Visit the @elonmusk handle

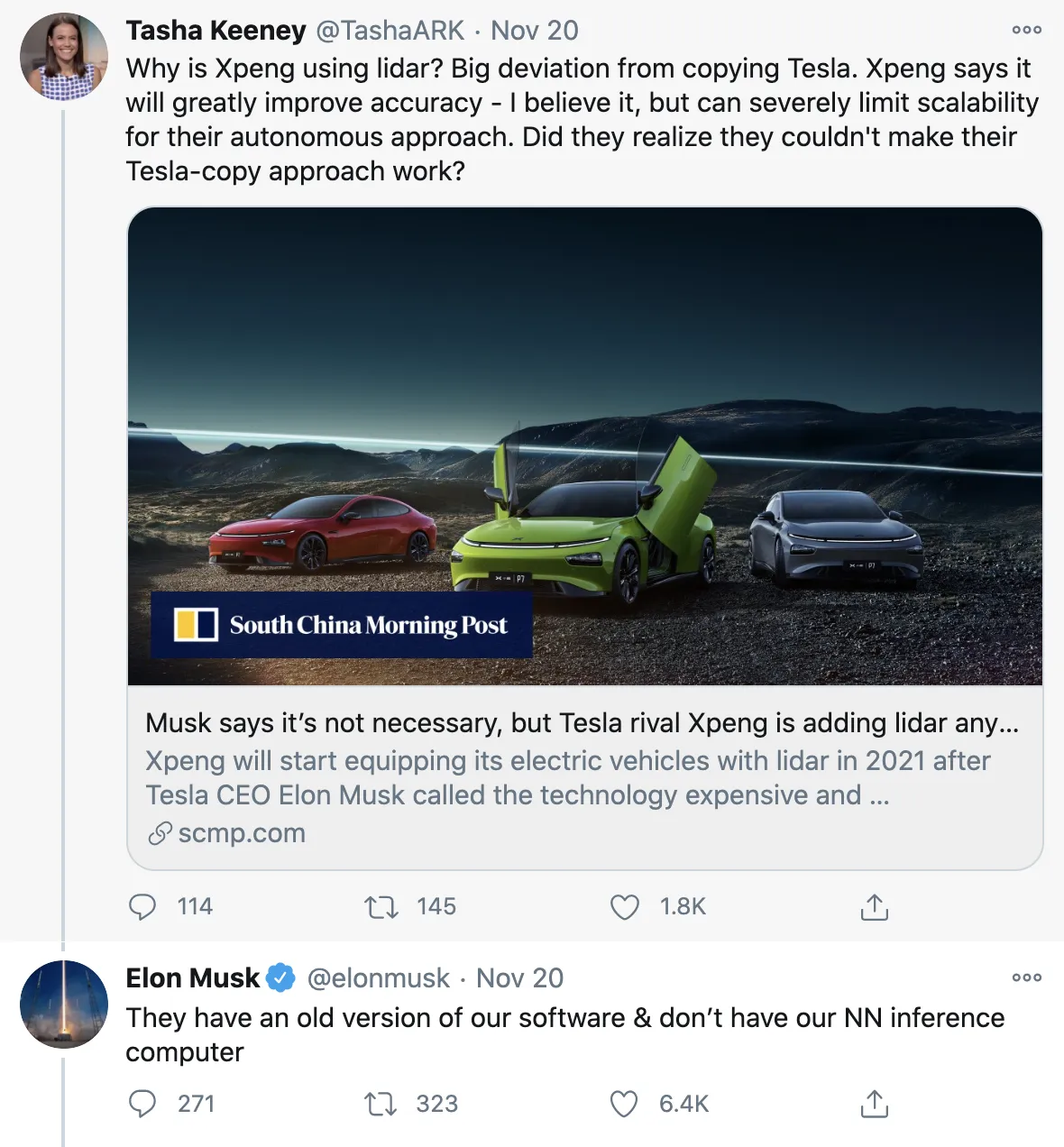[378, 977]
